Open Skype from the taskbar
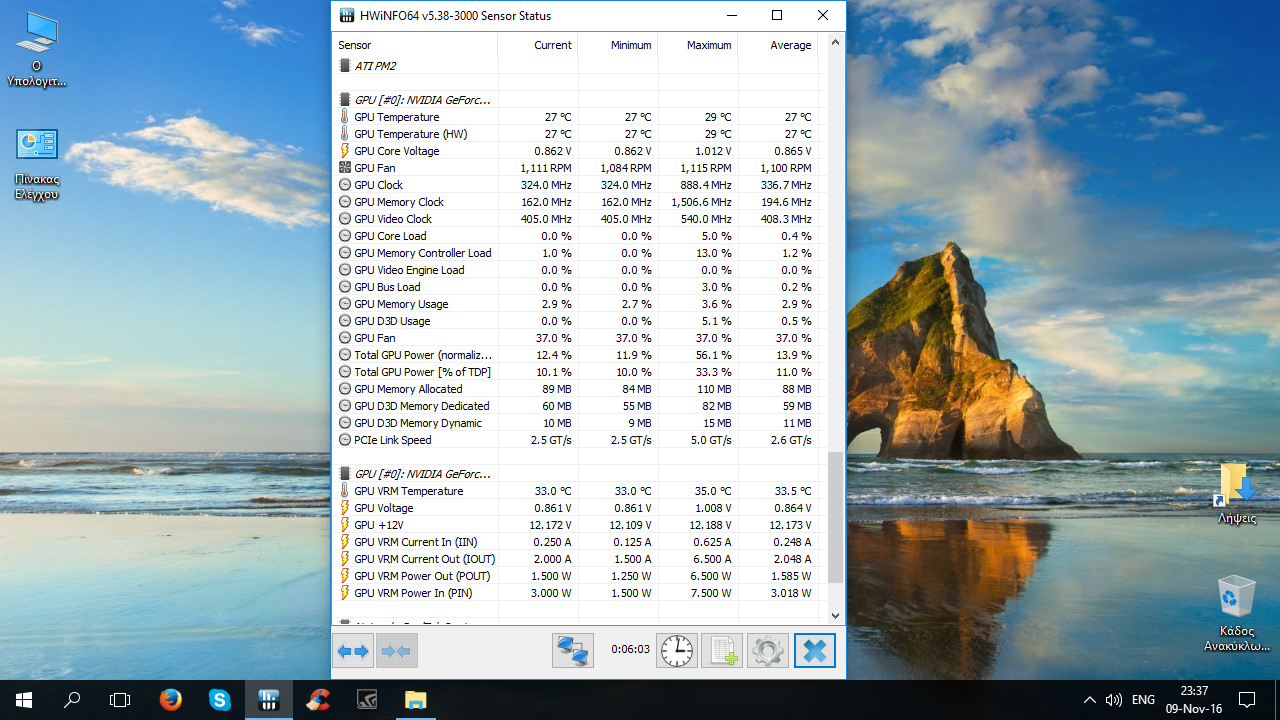 point(220,700)
